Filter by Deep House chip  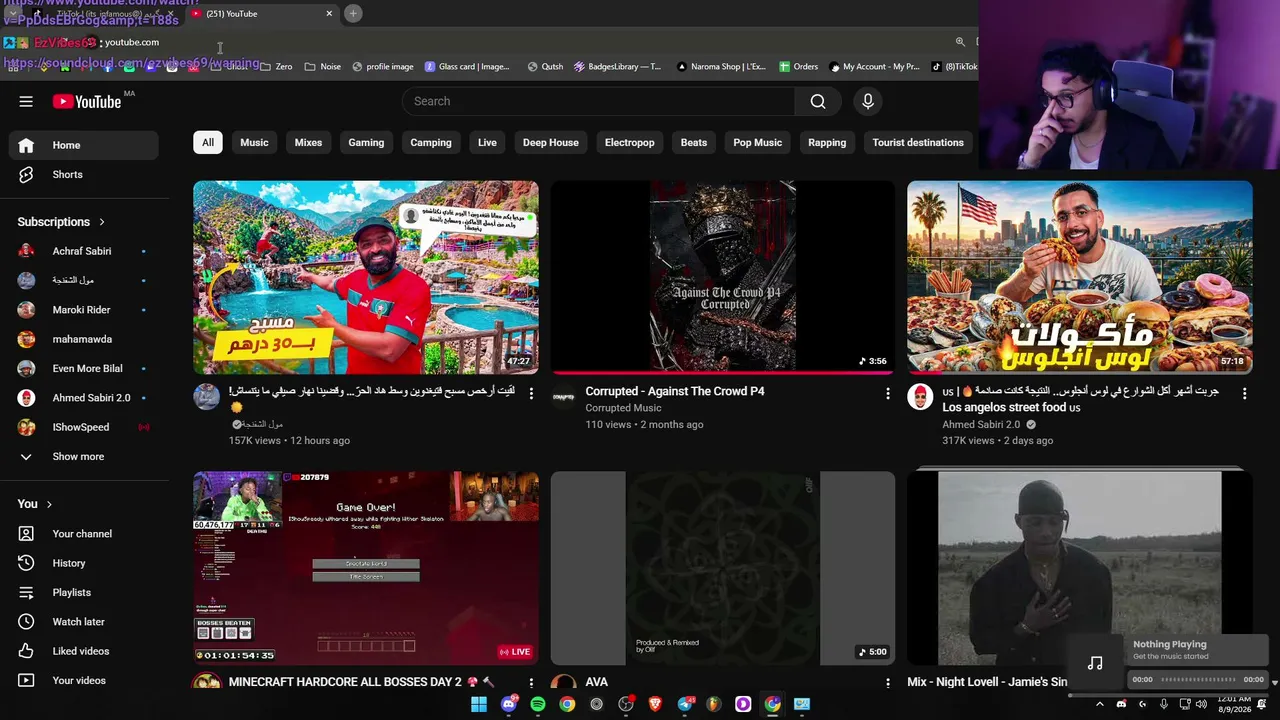[x=551, y=142]
